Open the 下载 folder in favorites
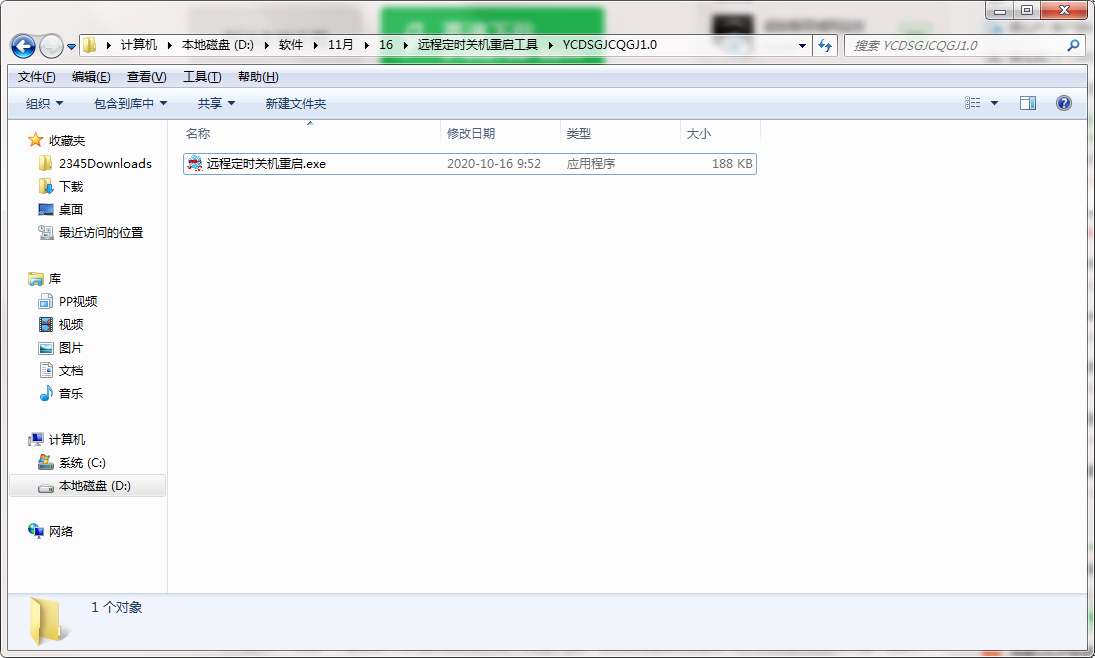The image size is (1095, 658). [x=68, y=185]
